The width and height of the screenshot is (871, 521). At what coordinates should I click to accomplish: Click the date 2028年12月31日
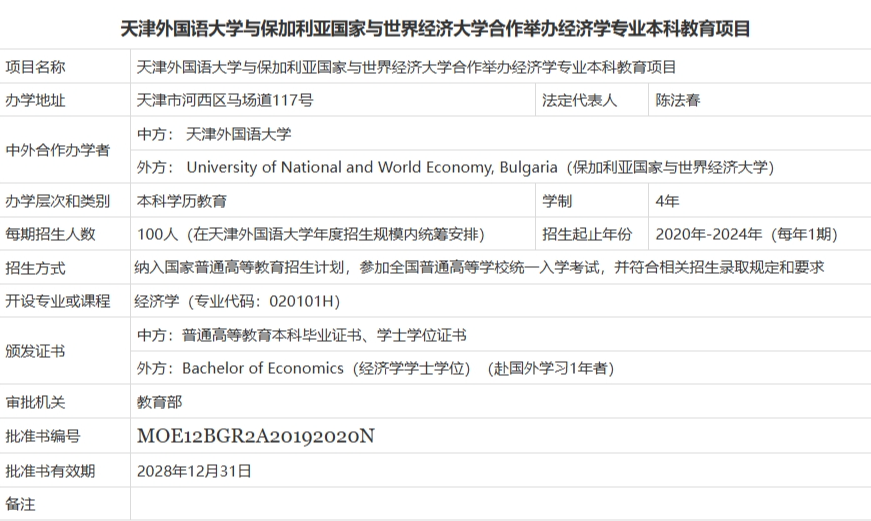click(194, 471)
